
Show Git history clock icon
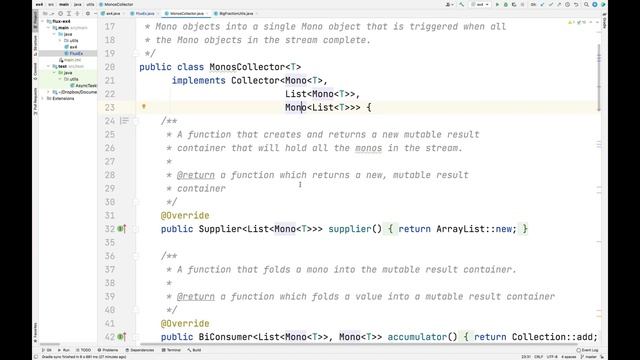(x=567, y=4)
